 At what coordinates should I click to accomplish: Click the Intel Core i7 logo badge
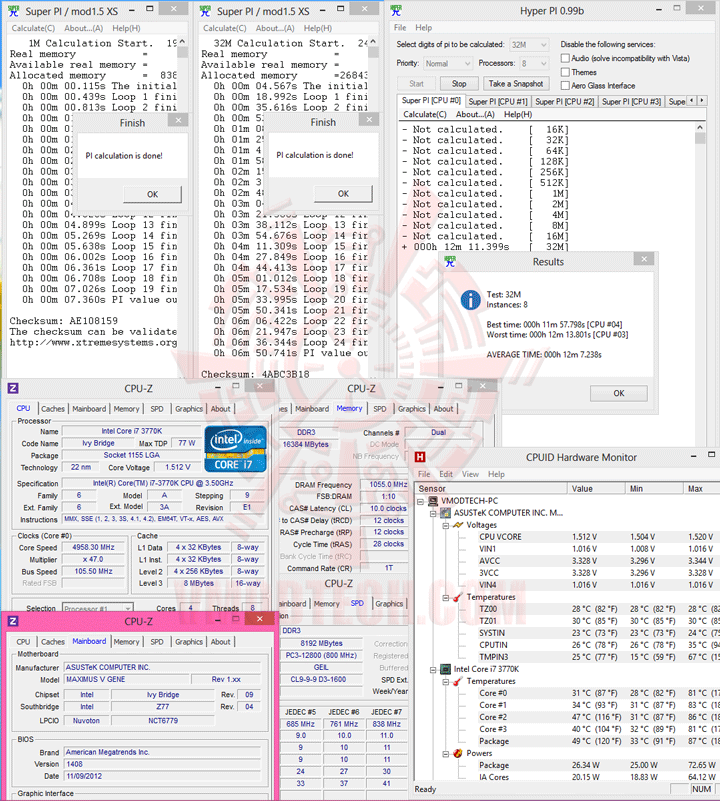point(236,449)
